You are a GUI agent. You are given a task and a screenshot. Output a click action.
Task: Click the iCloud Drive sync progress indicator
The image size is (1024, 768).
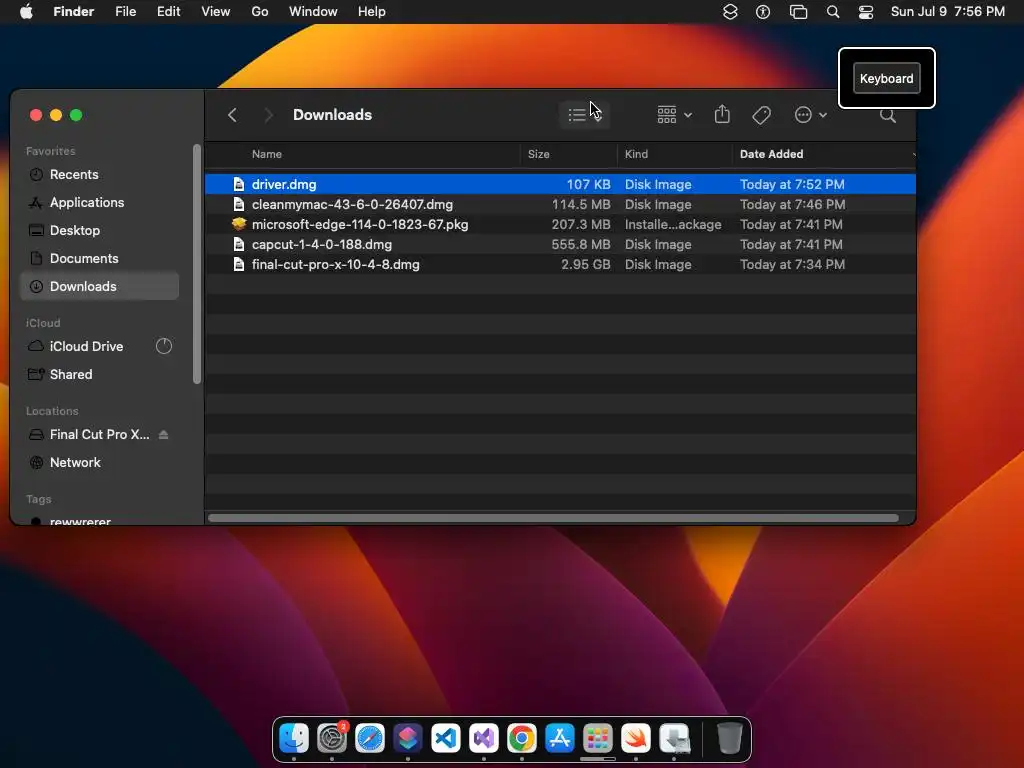(164, 346)
